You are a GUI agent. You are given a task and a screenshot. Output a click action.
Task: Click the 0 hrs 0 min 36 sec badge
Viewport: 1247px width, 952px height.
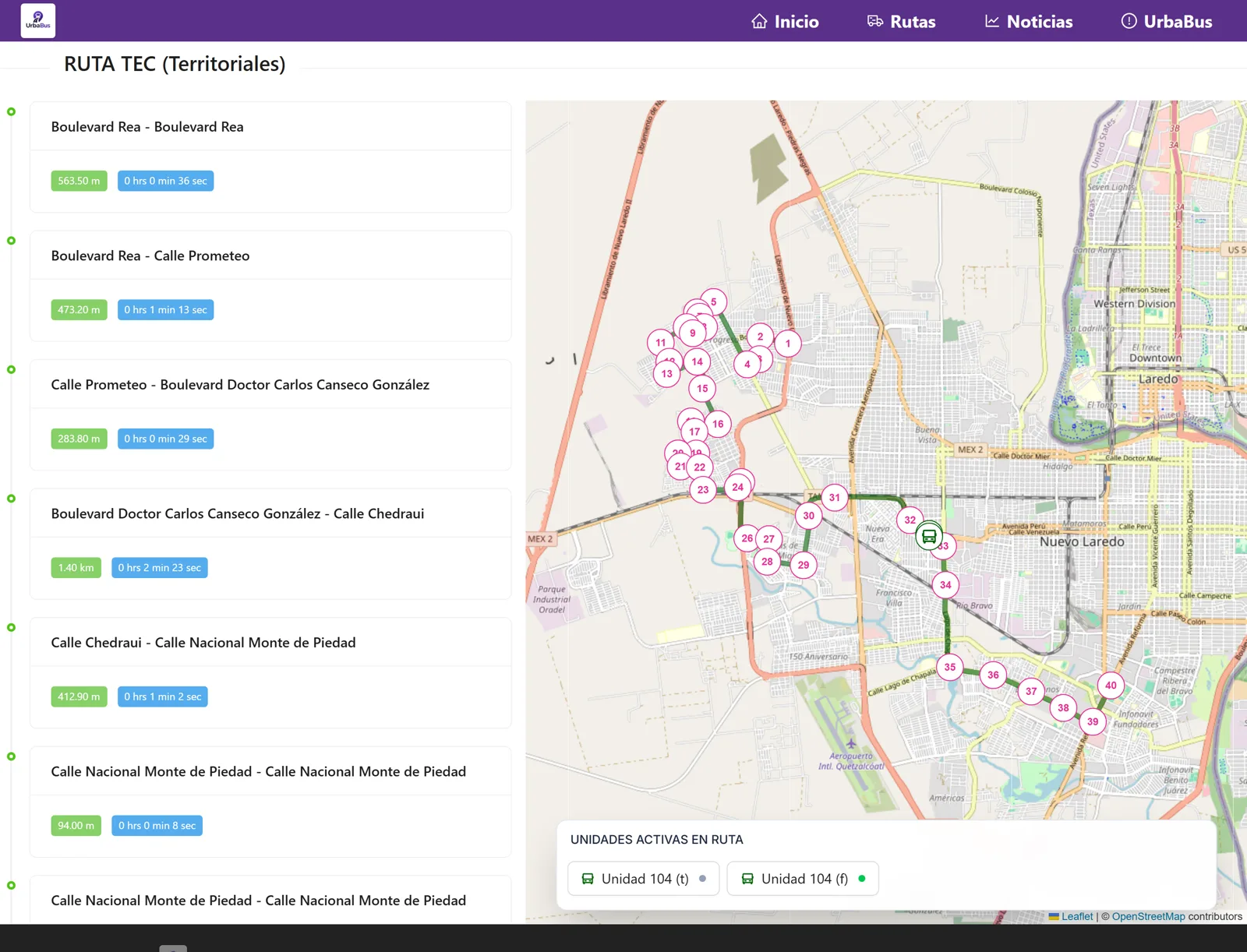165,181
